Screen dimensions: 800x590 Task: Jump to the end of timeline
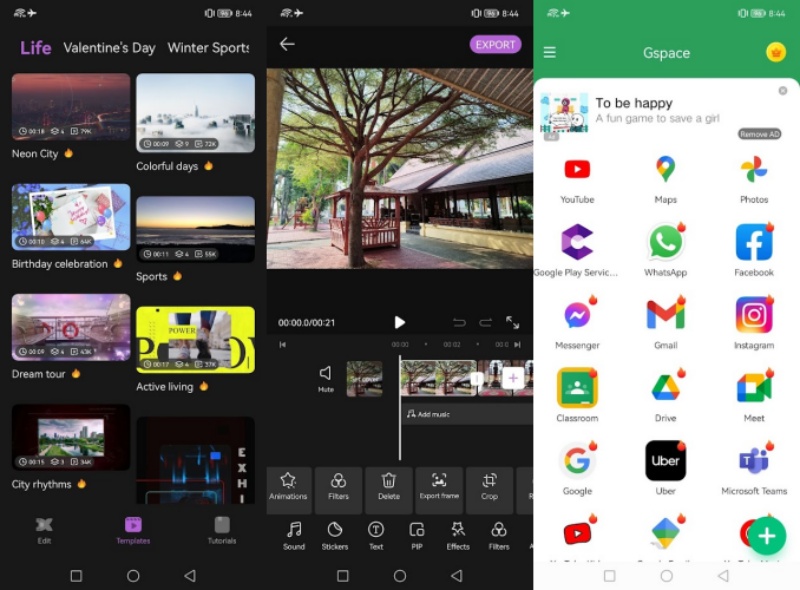[x=517, y=345]
